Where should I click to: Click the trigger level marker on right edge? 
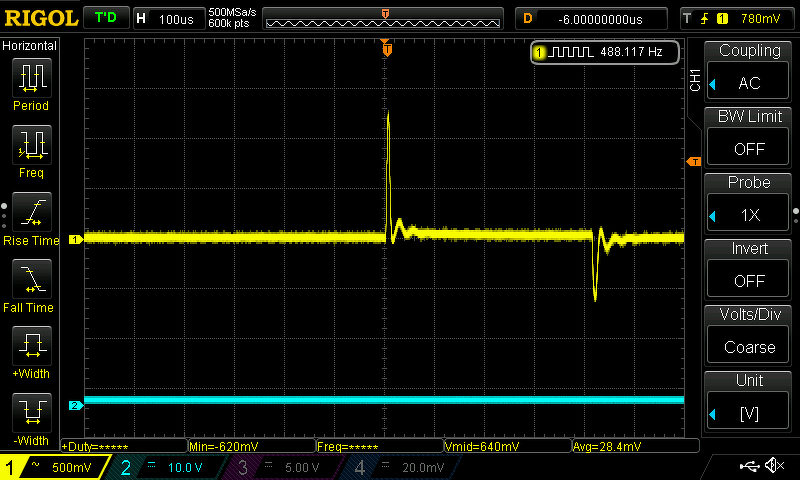[x=694, y=162]
